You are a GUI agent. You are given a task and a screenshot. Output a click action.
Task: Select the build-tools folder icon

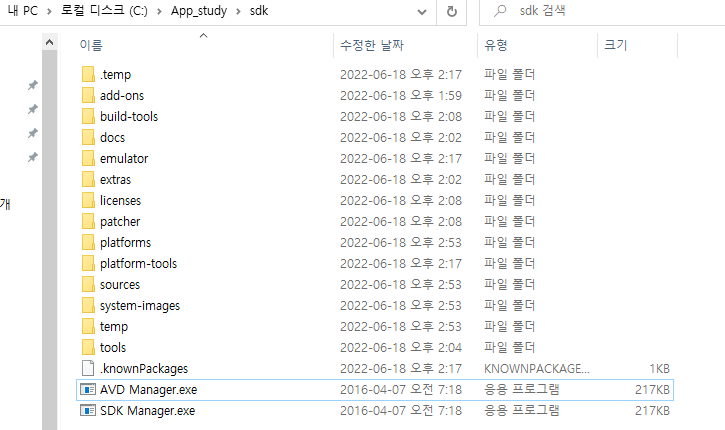88,116
